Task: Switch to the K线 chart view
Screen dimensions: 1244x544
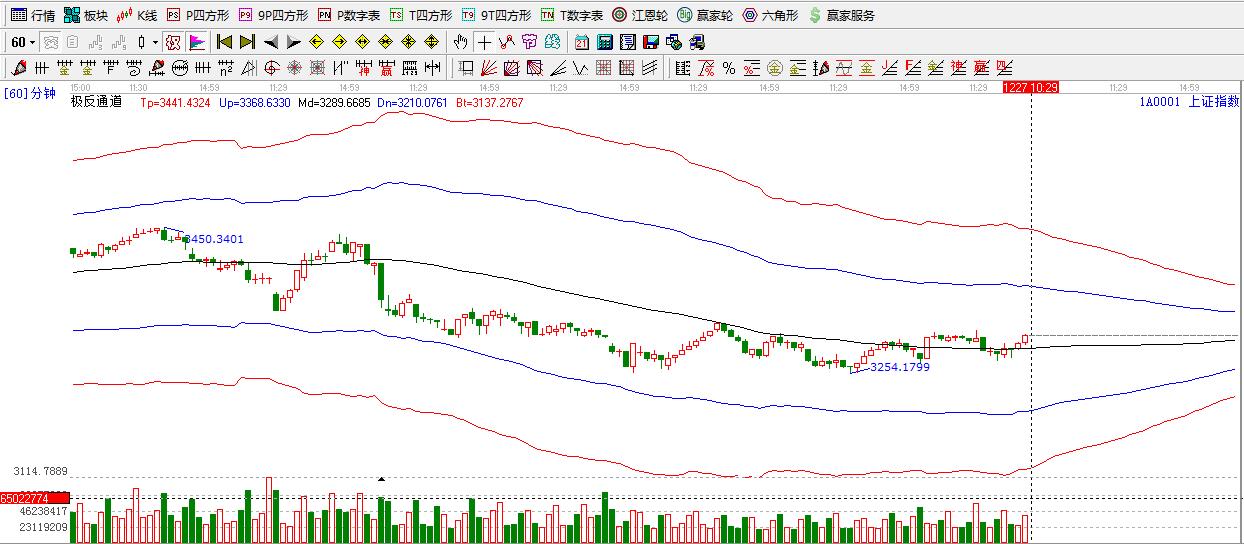Action: coord(137,15)
